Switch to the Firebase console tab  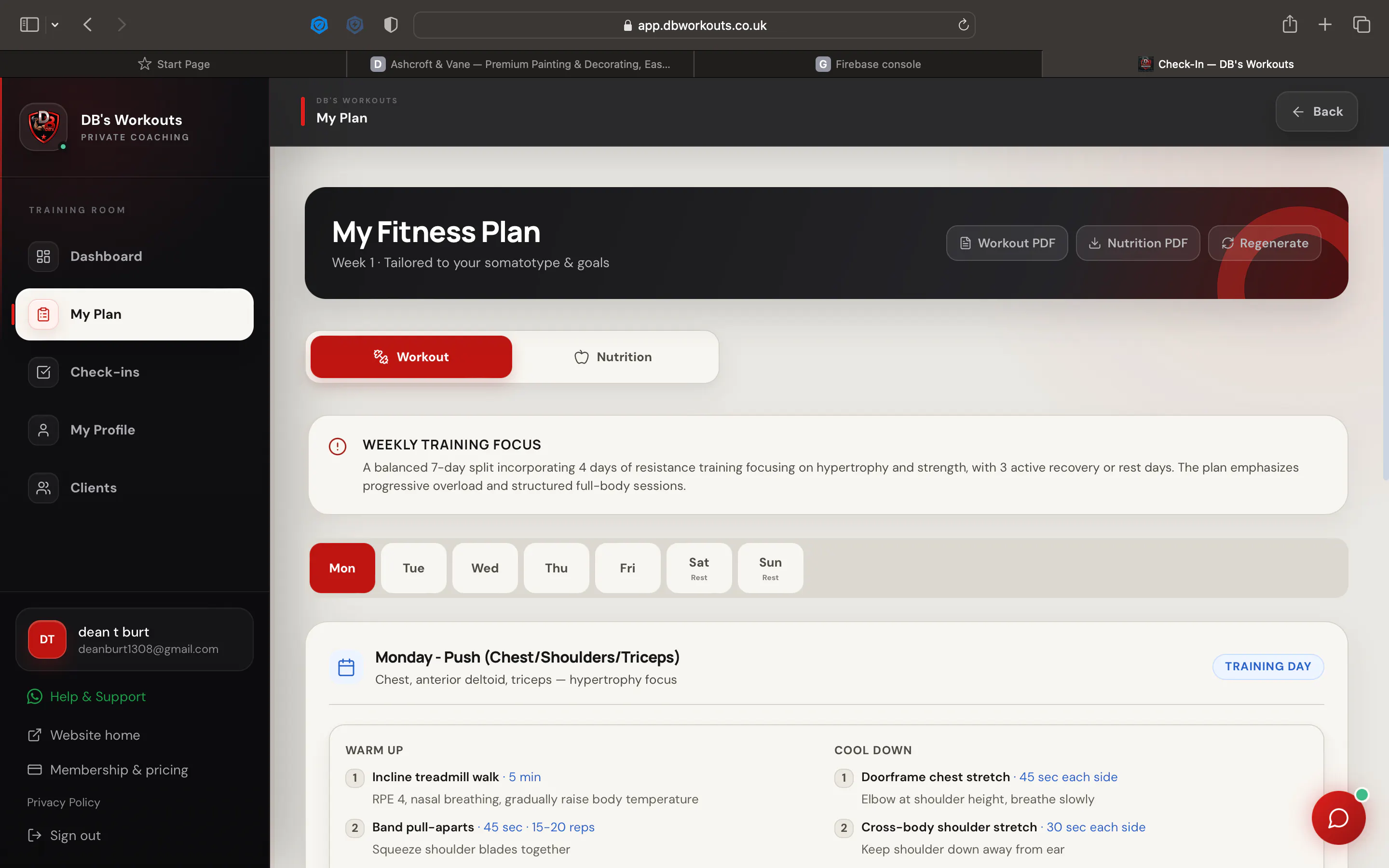click(x=868, y=64)
